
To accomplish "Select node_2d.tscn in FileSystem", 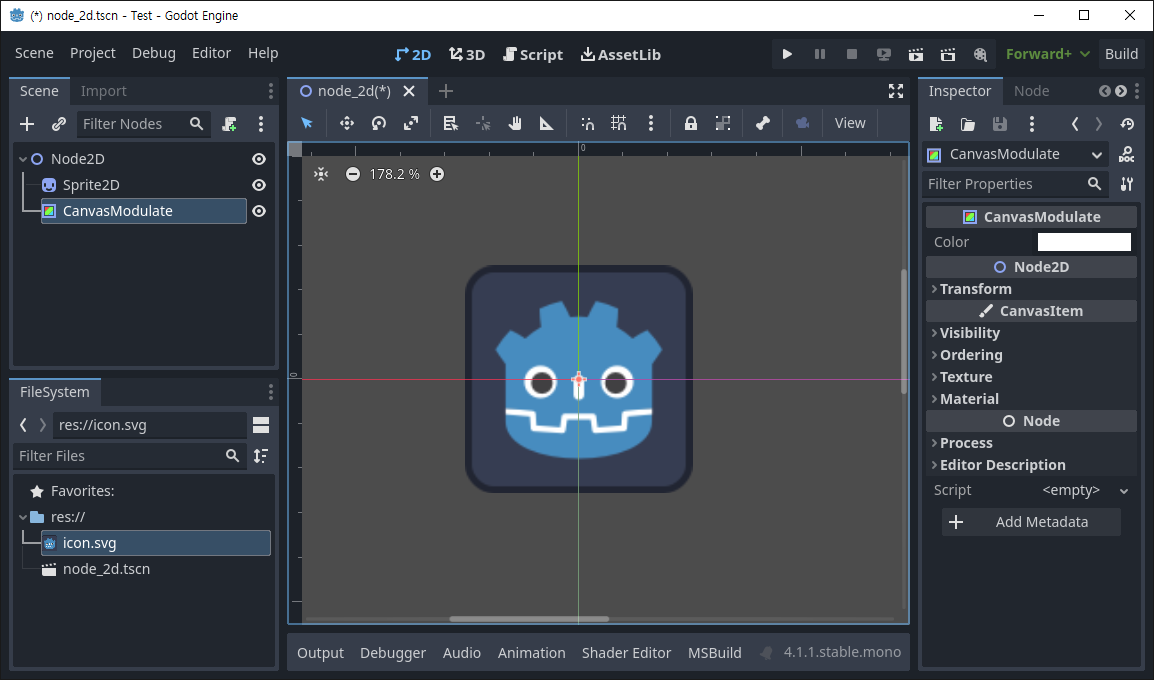I will click(x=106, y=569).
